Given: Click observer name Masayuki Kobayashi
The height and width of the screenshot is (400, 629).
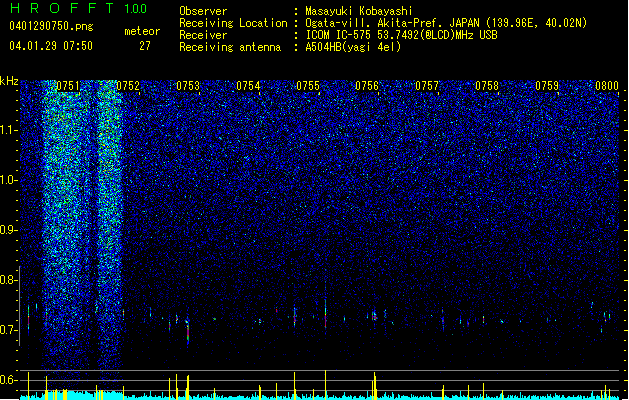Looking at the screenshot, I should pyautogui.click(x=359, y=11).
